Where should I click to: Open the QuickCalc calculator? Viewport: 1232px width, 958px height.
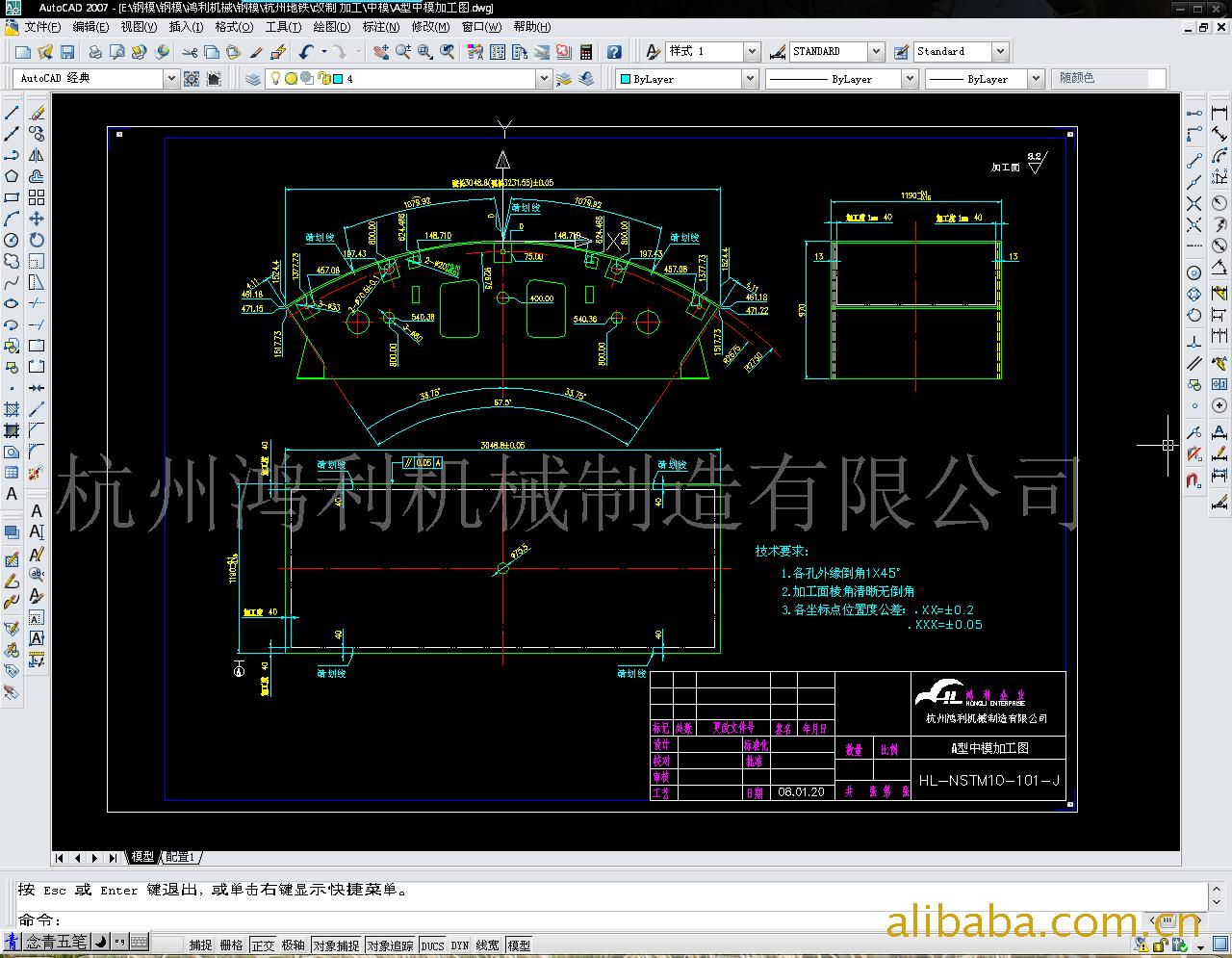tap(586, 52)
